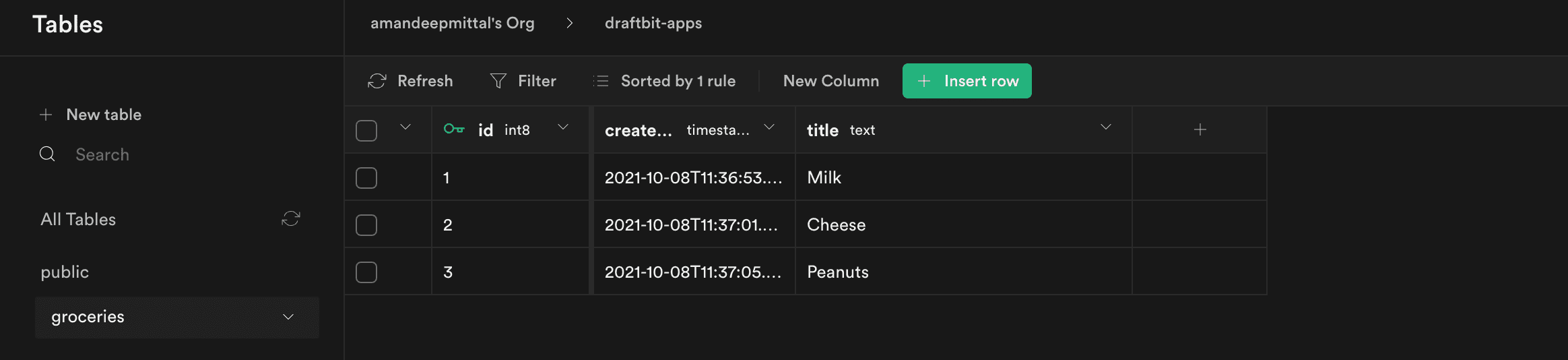Click the magnifier icon in the sidebar

pos(47,154)
